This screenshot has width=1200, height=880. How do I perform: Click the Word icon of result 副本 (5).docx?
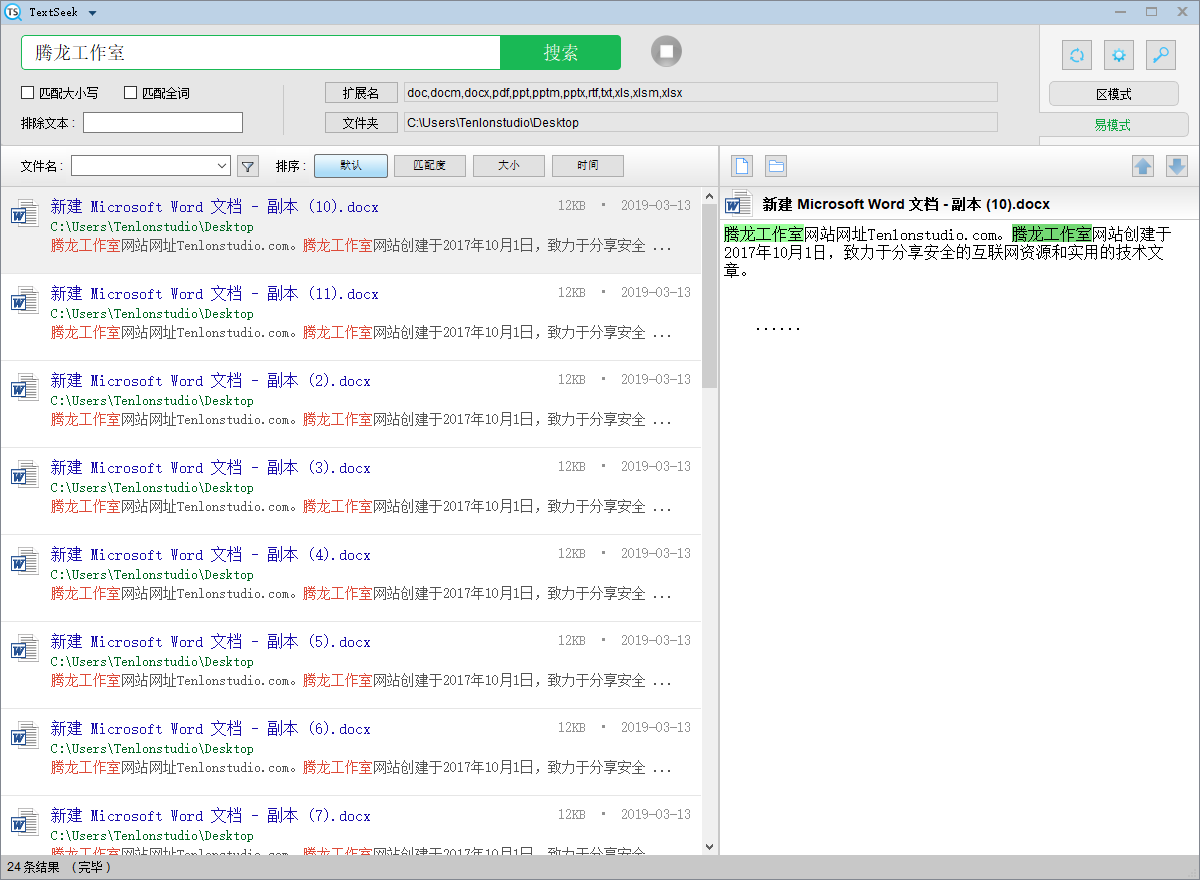[24, 648]
